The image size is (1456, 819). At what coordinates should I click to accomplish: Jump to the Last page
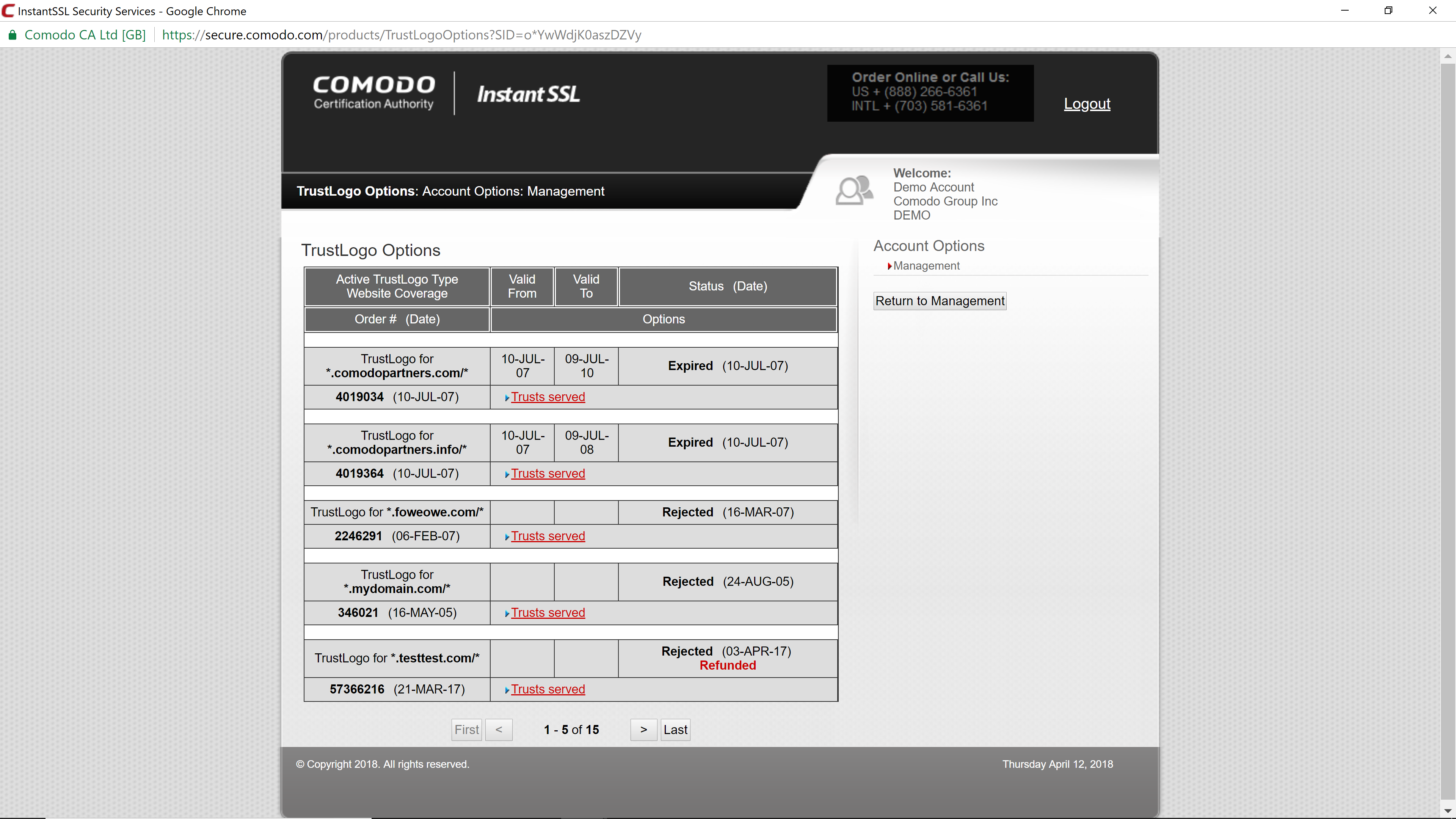click(x=675, y=730)
